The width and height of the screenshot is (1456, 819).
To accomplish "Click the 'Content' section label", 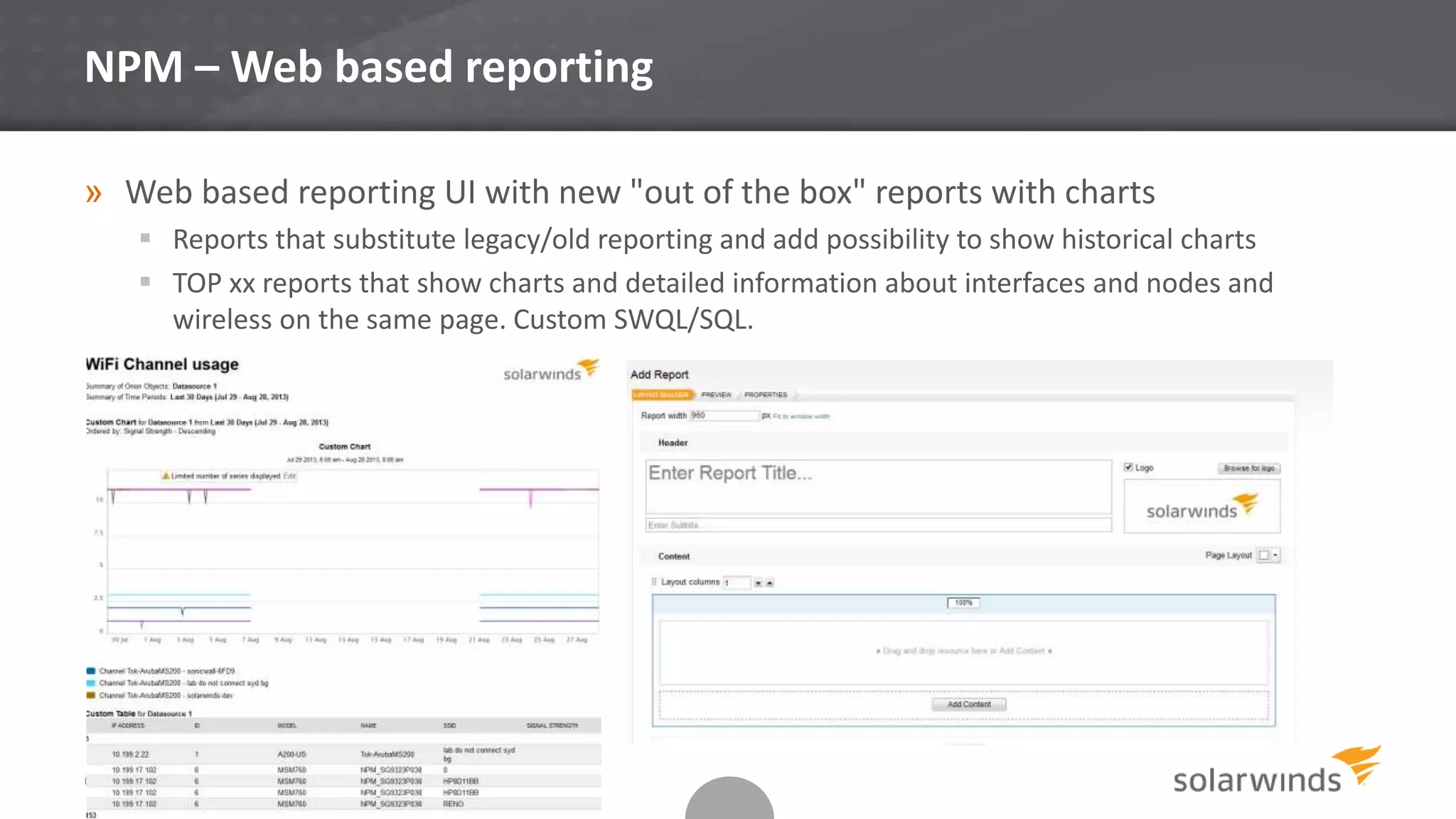I will pos(673,556).
